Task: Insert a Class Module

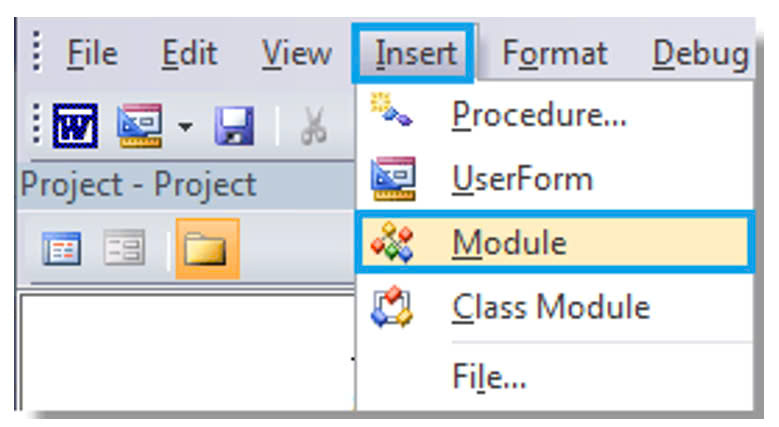Action: tap(550, 307)
